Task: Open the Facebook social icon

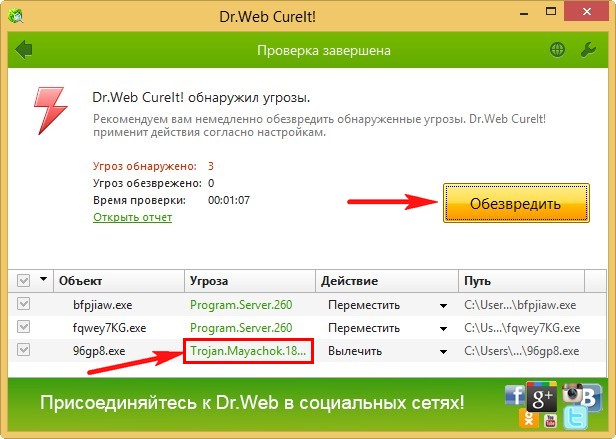Action: (x=515, y=395)
